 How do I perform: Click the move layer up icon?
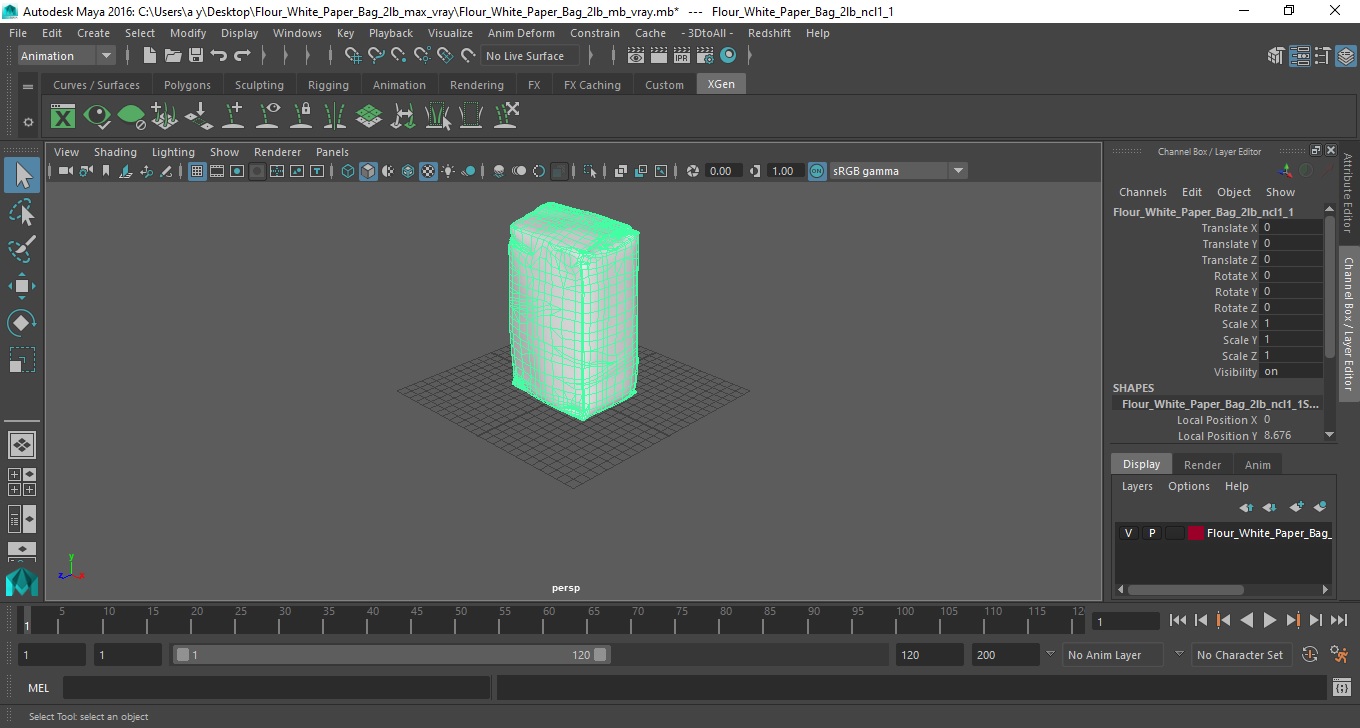point(1246,507)
